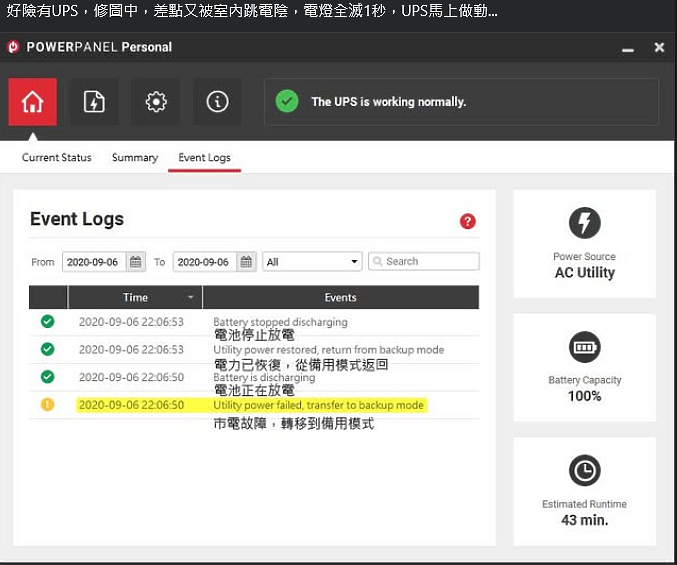Toggle the Time column sort arrow
This screenshot has height=565, width=677.
[x=190, y=297]
